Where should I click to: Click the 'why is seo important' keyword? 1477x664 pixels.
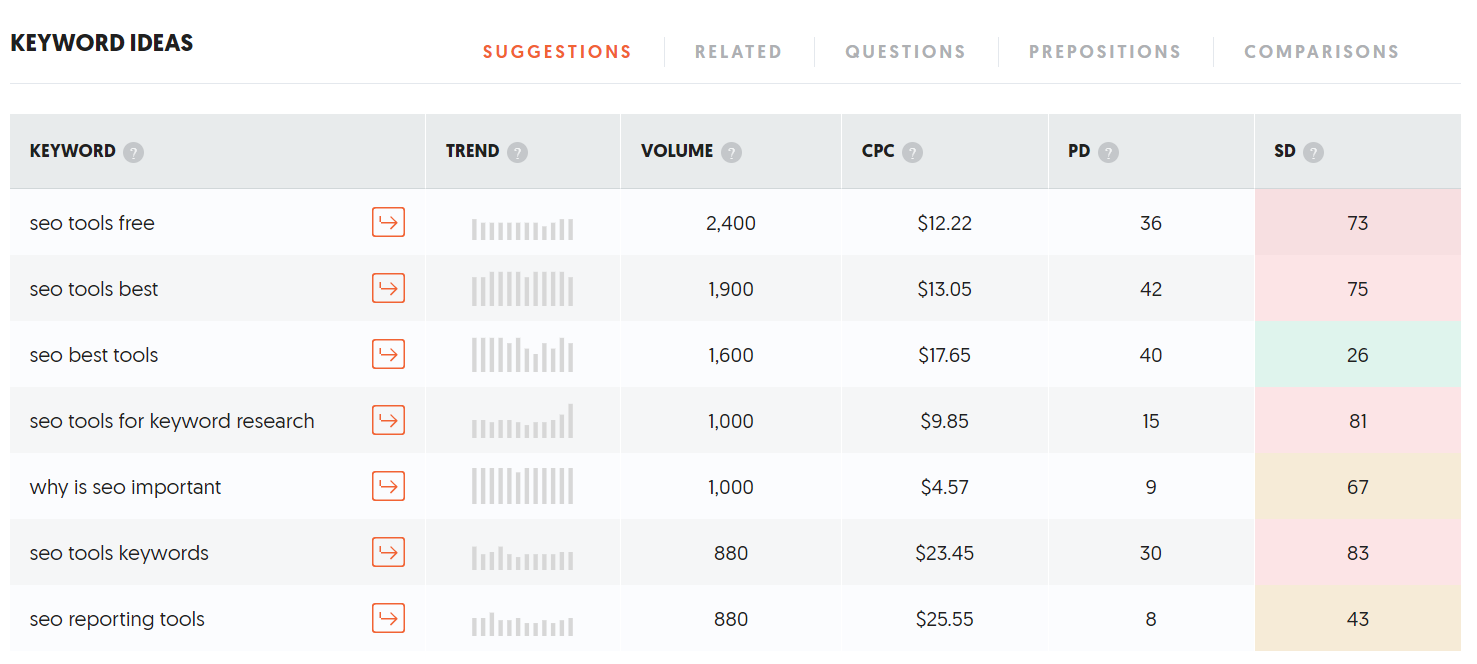click(125, 487)
